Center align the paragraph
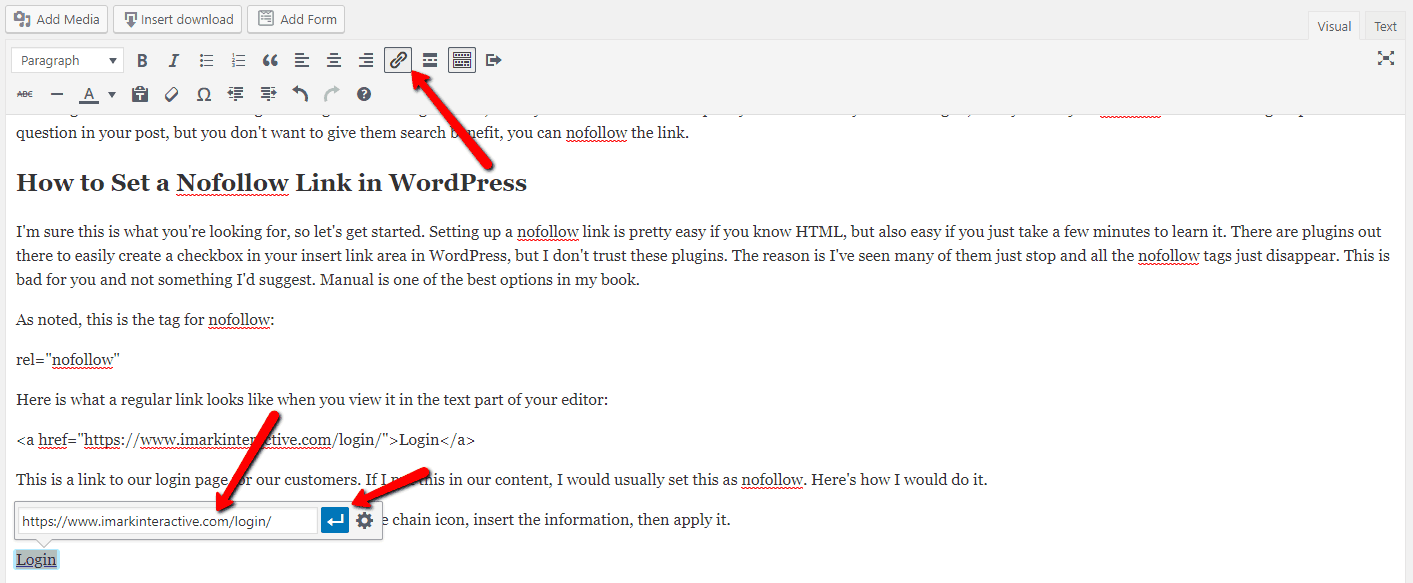This screenshot has width=1413, height=583. pyautogui.click(x=334, y=60)
